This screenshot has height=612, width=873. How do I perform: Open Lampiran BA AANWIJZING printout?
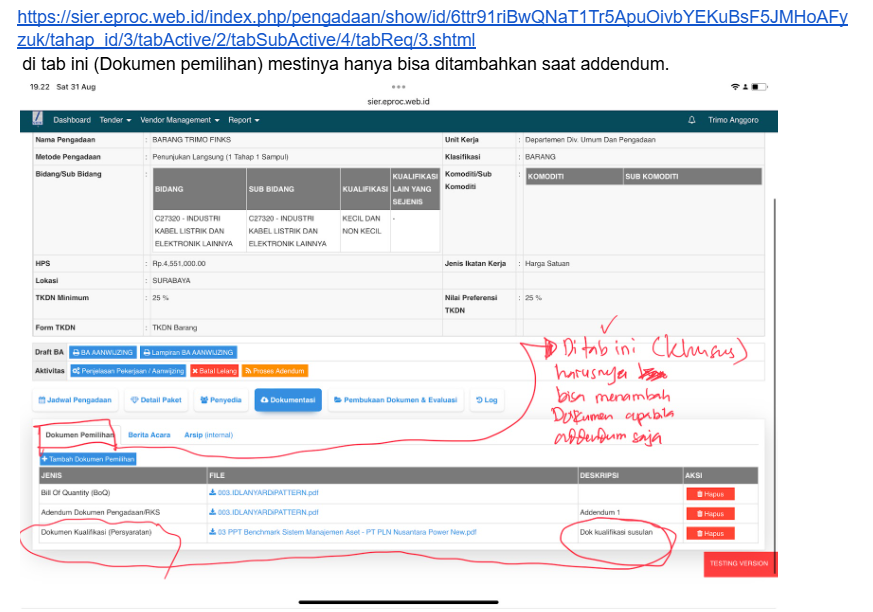pos(188,352)
